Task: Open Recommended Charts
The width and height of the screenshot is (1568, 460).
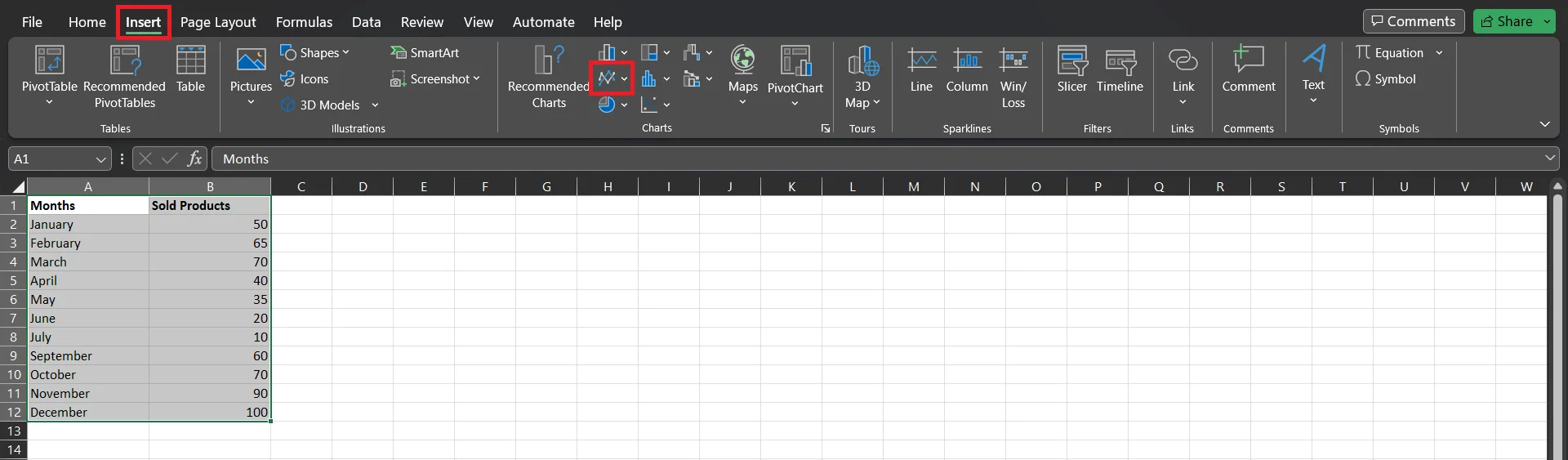Action: coord(549,77)
